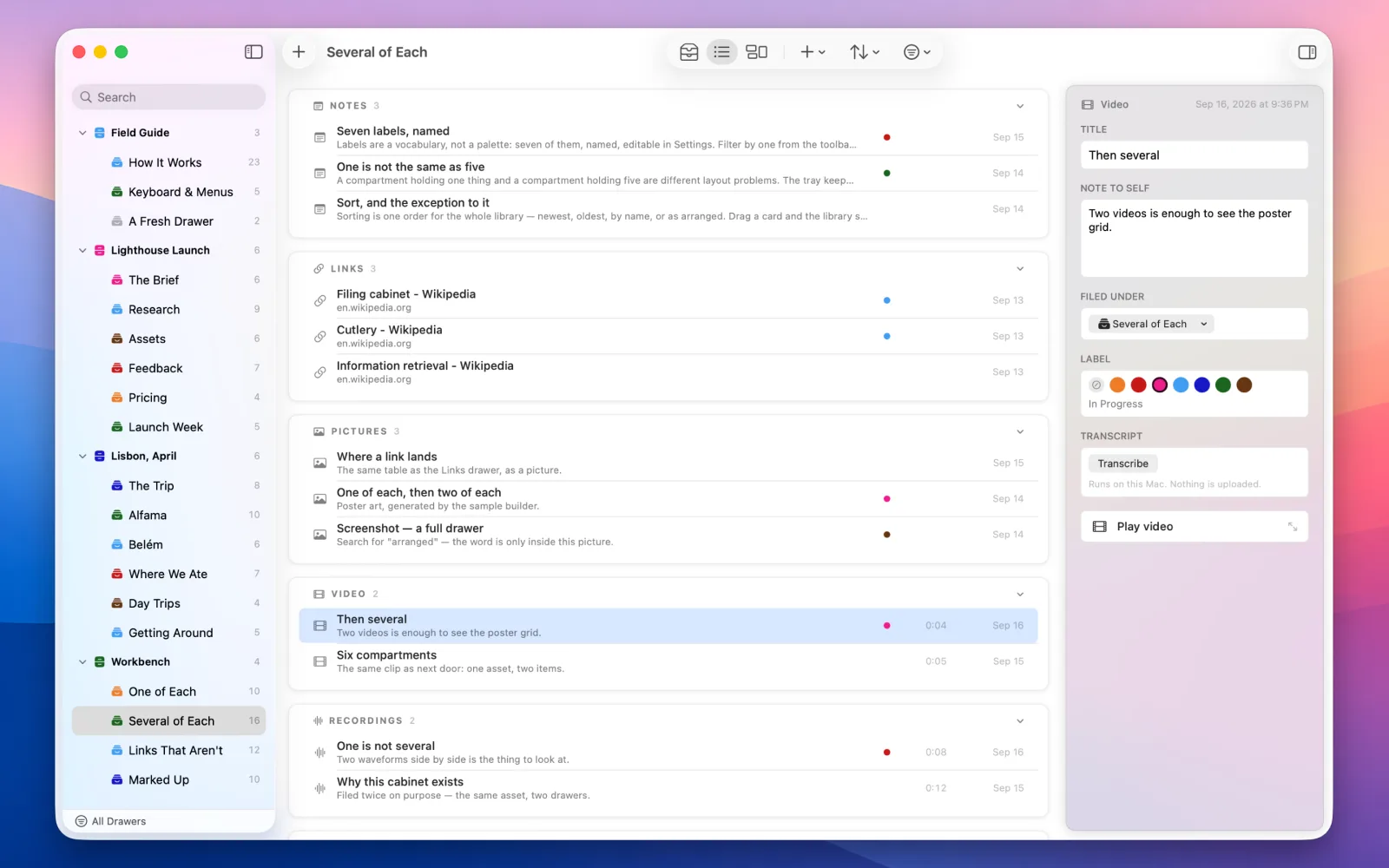Collapse the Notes section
This screenshot has height=868, width=1389.
click(x=1020, y=106)
